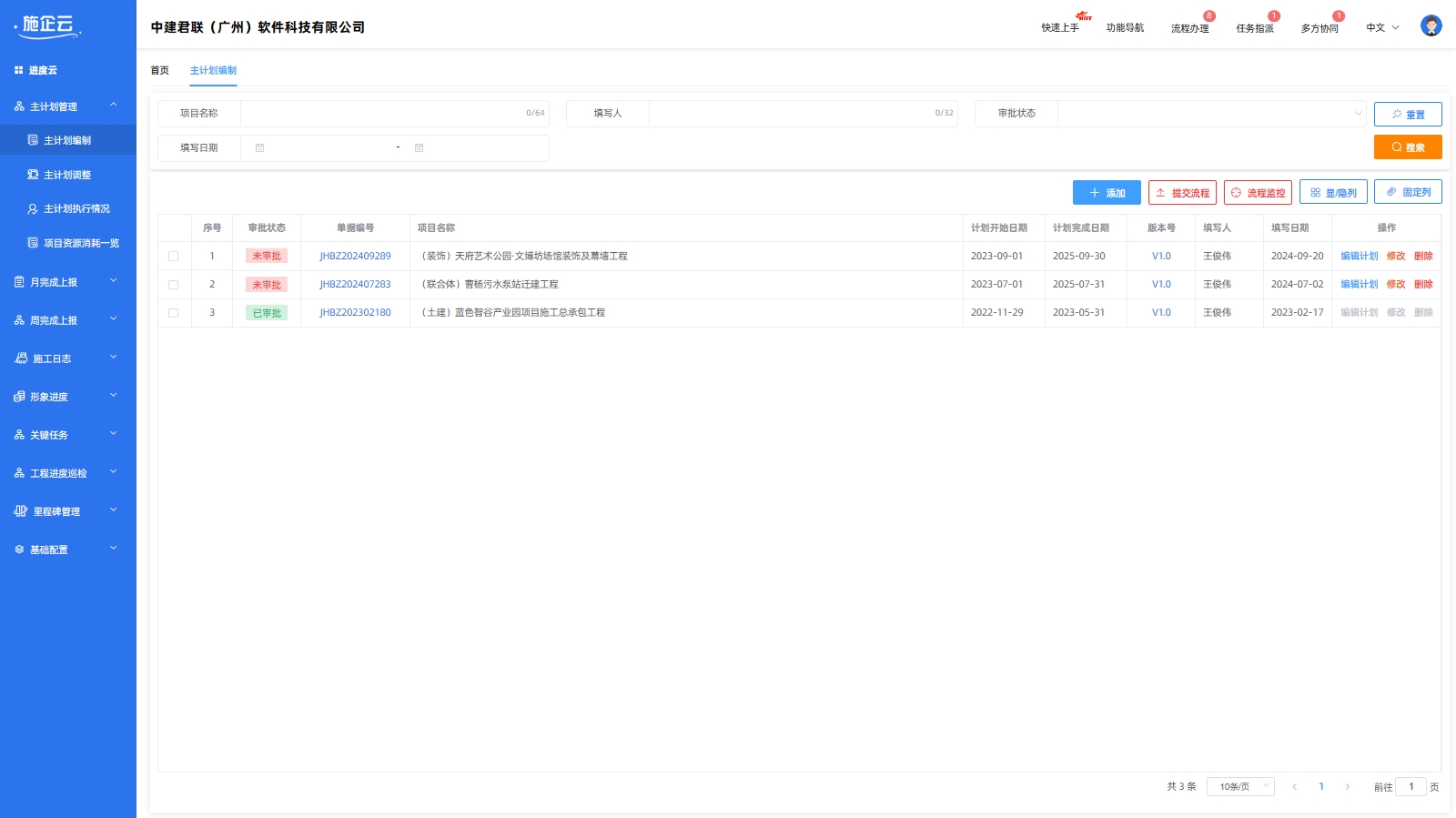Screen dimensions: 1456x818
Task: Open document link JHBZ202409289
Action: (355, 257)
